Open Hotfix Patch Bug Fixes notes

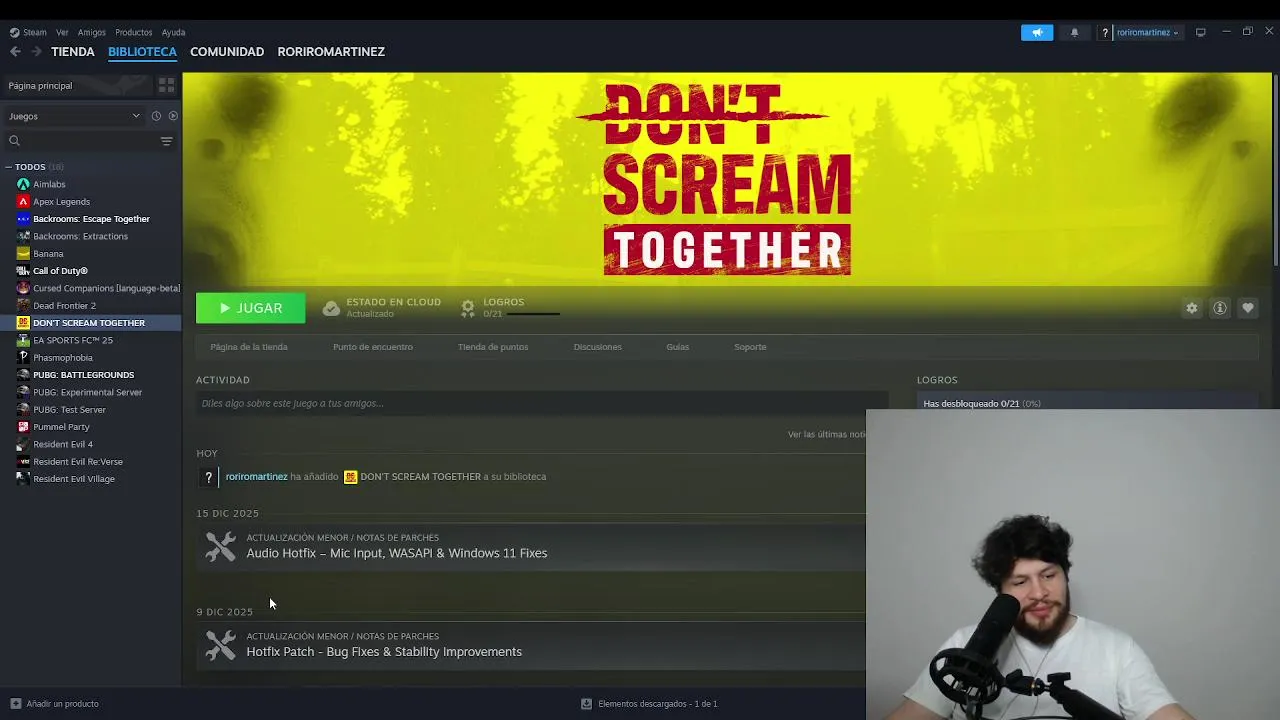[x=384, y=652]
